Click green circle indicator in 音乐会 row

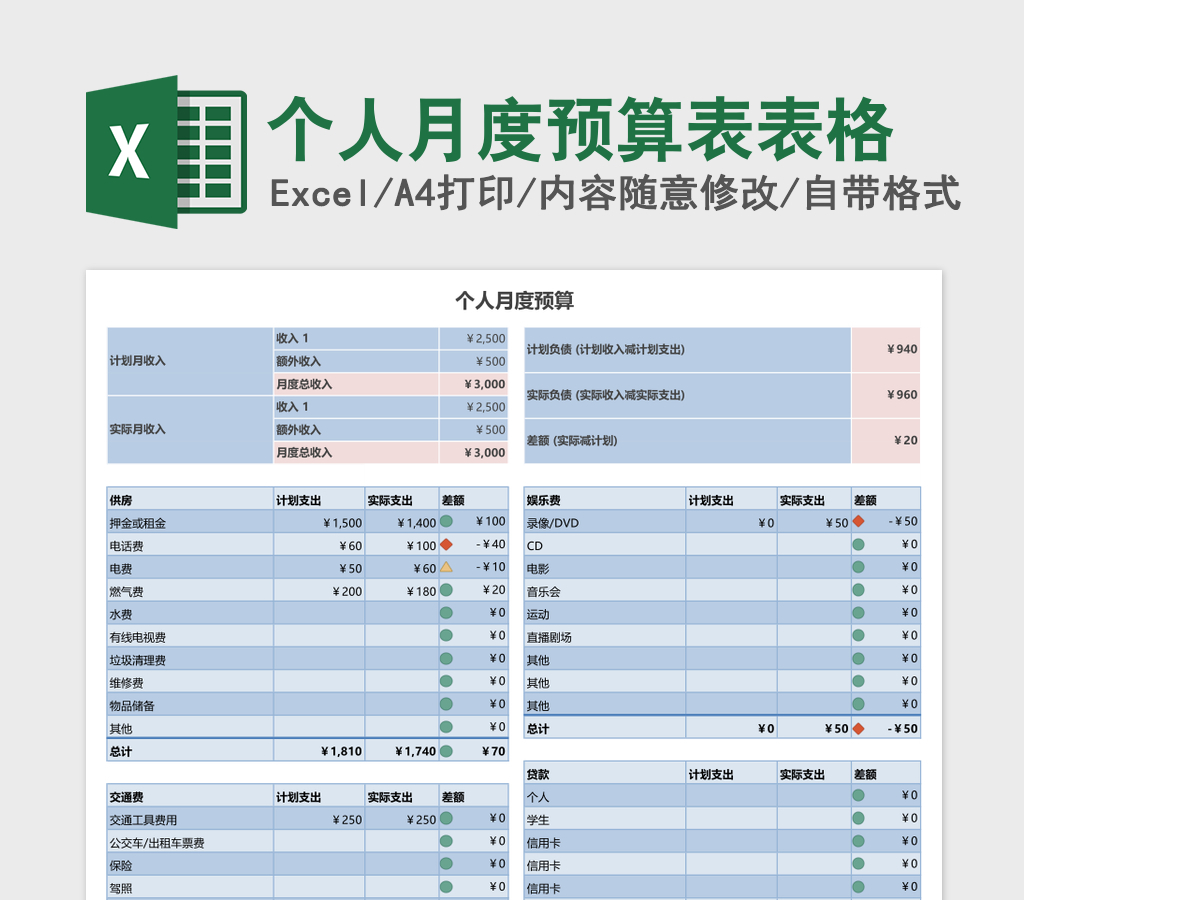click(858, 590)
